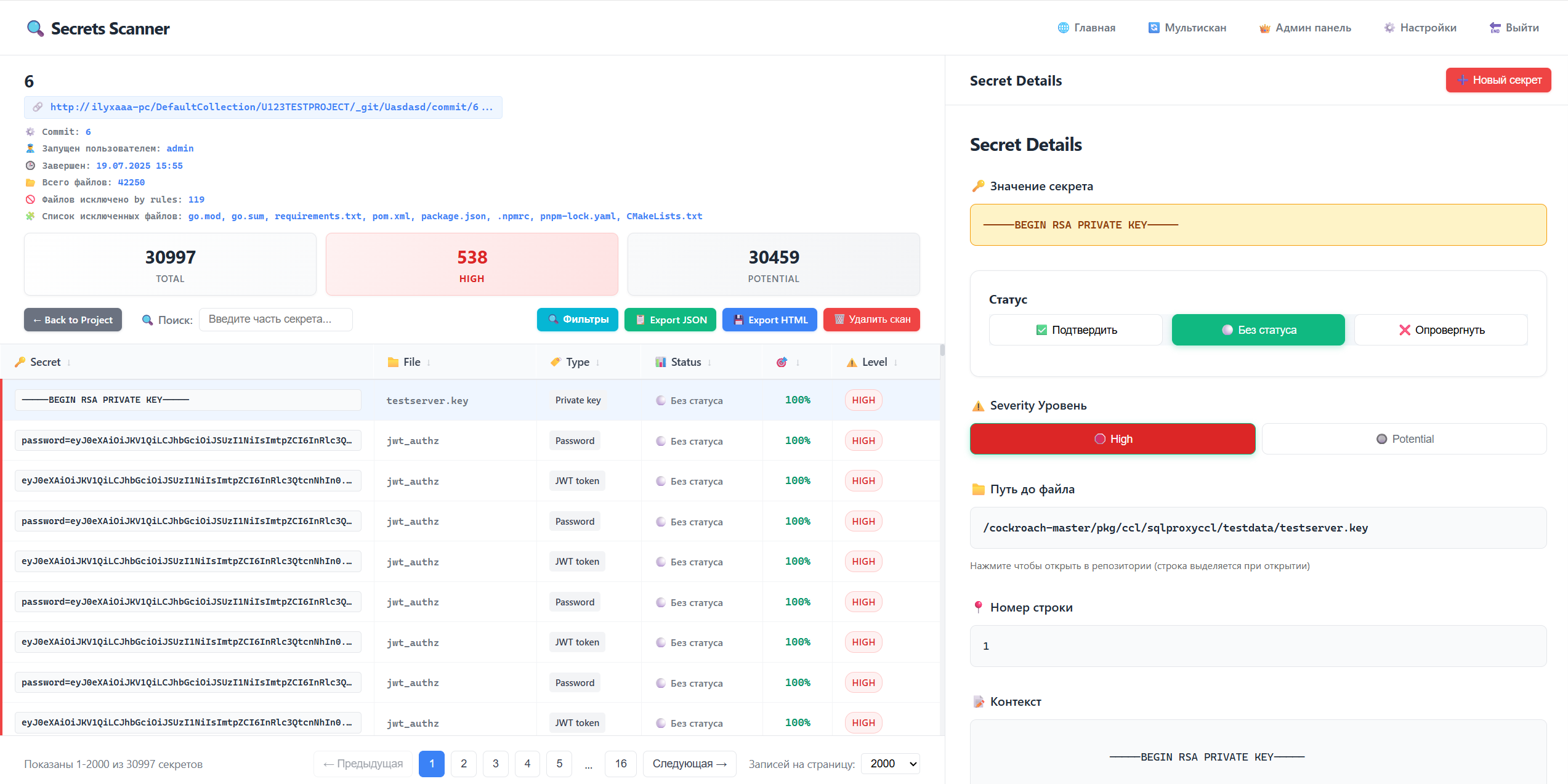Go to the Настройки page
This screenshot has width=1568, height=784.
(1420, 28)
